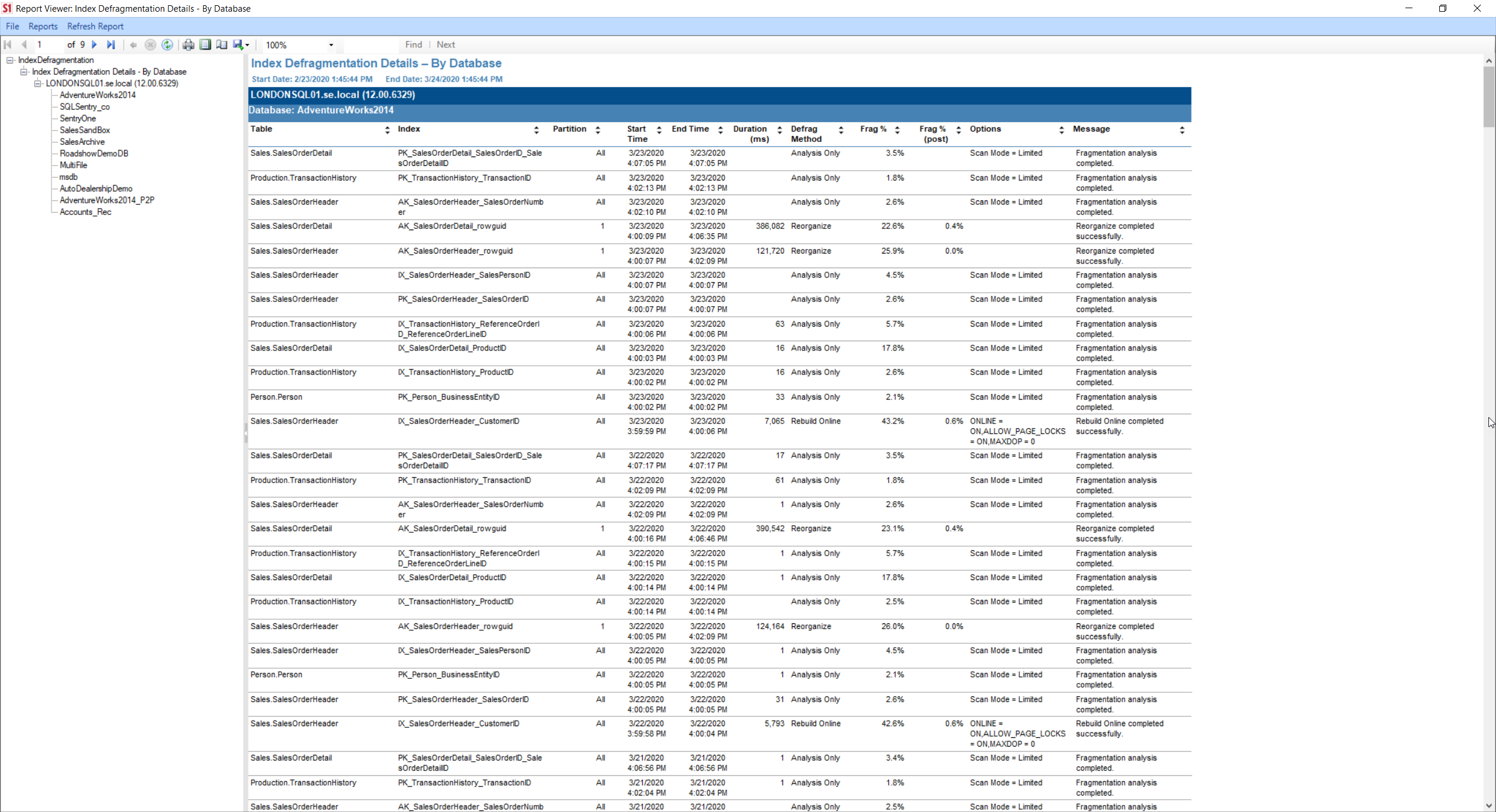Export the report via the save icon
The image size is (1496, 812).
coord(237,44)
